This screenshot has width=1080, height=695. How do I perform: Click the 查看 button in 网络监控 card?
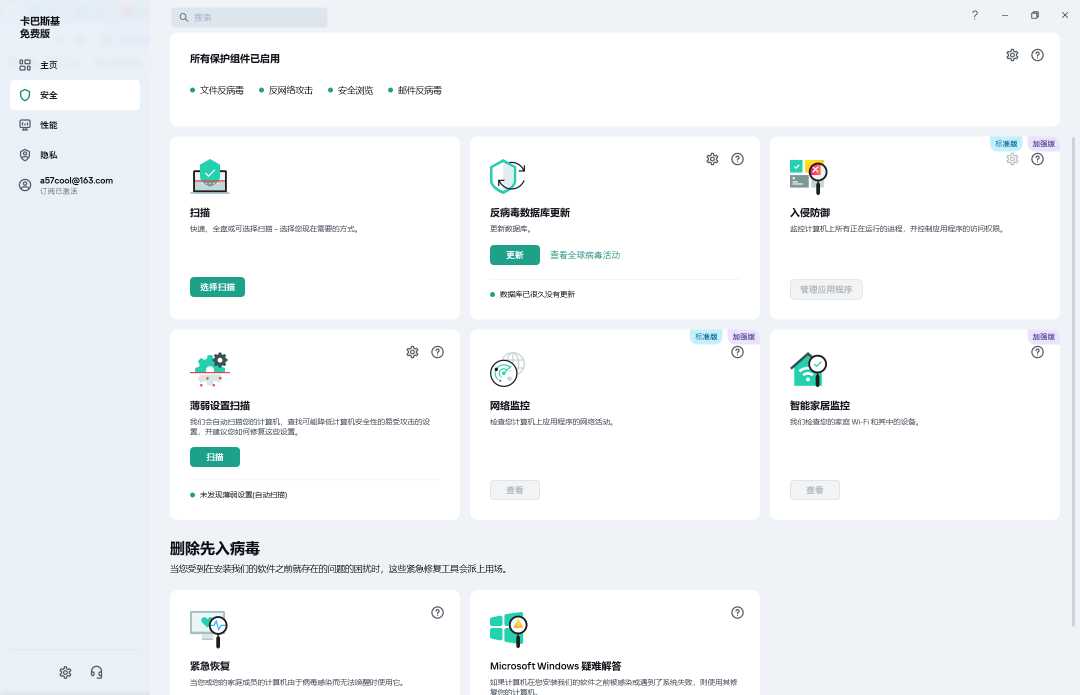click(515, 490)
